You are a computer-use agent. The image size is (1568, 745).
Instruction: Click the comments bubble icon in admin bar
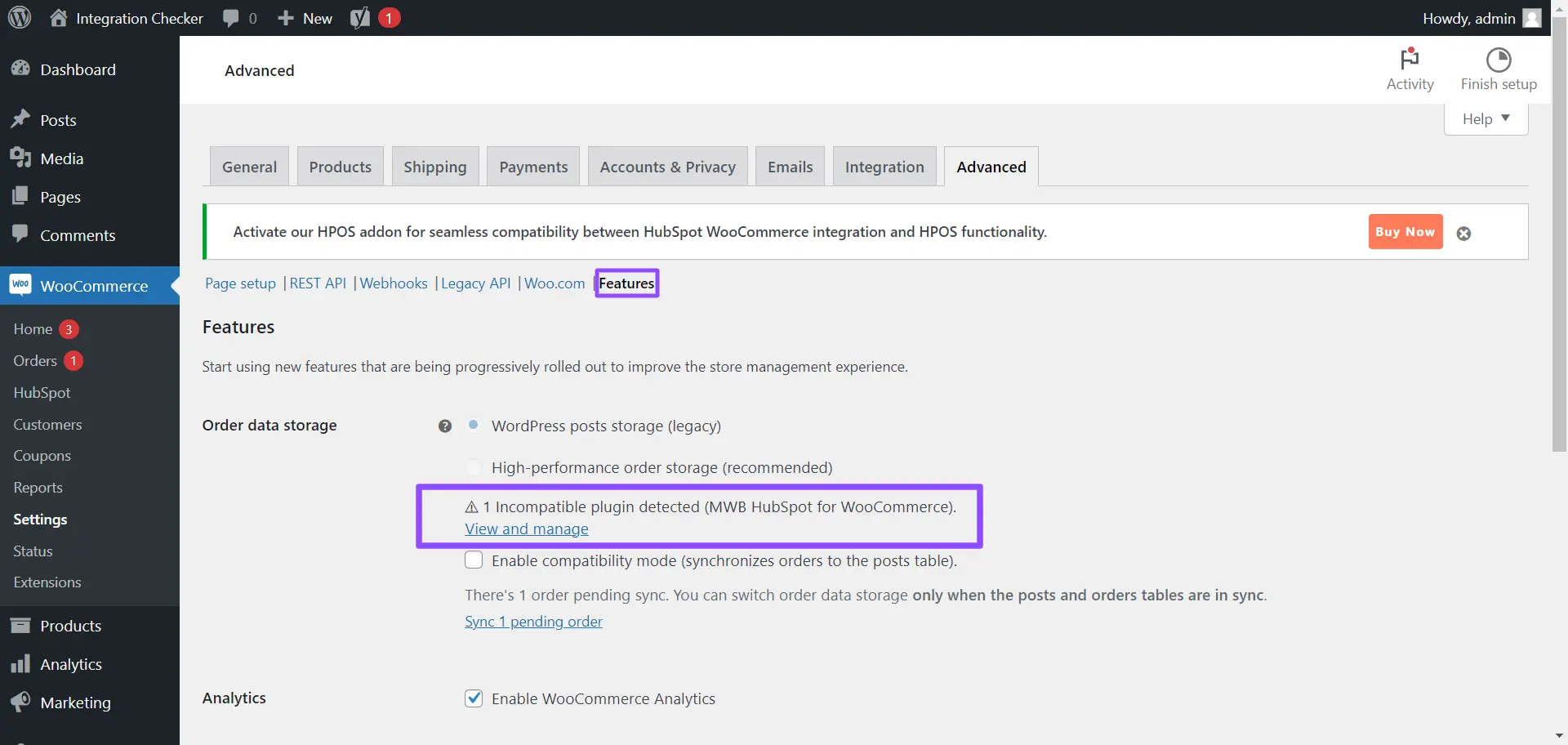click(x=231, y=18)
